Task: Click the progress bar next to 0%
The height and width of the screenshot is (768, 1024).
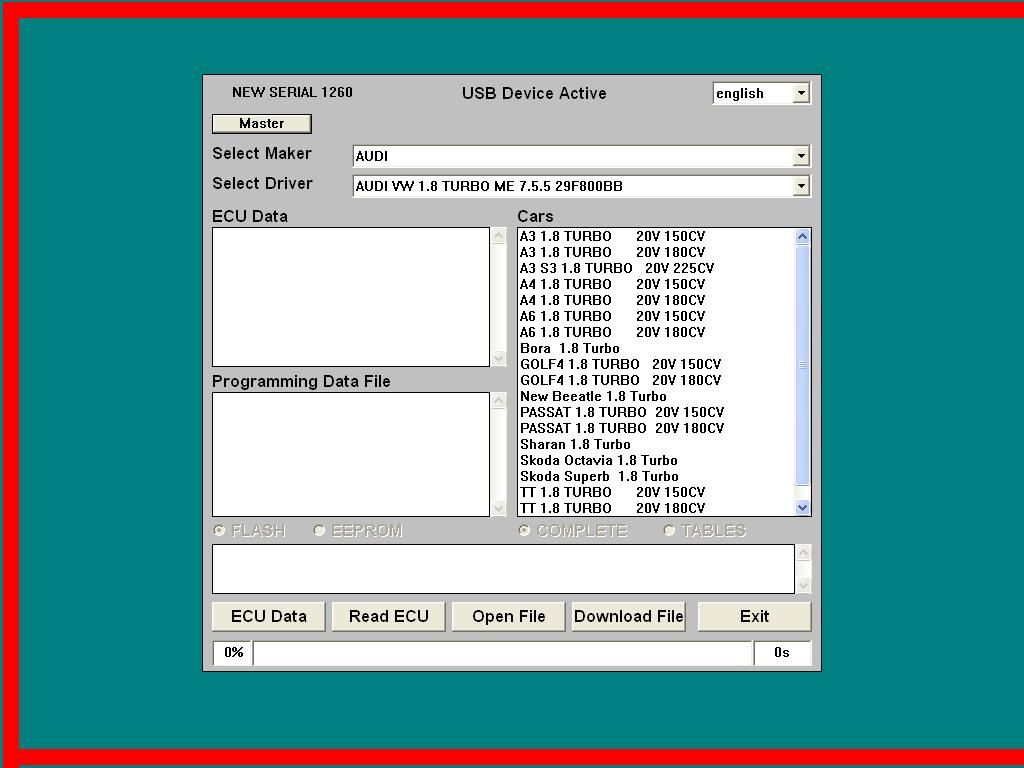Action: [x=503, y=652]
